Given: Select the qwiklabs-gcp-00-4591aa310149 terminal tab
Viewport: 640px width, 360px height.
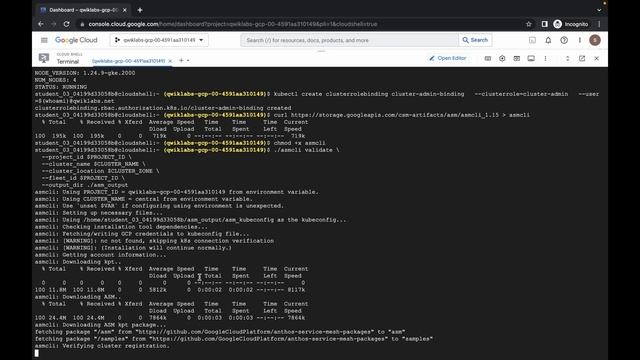Looking at the screenshot, I should click(129, 61).
